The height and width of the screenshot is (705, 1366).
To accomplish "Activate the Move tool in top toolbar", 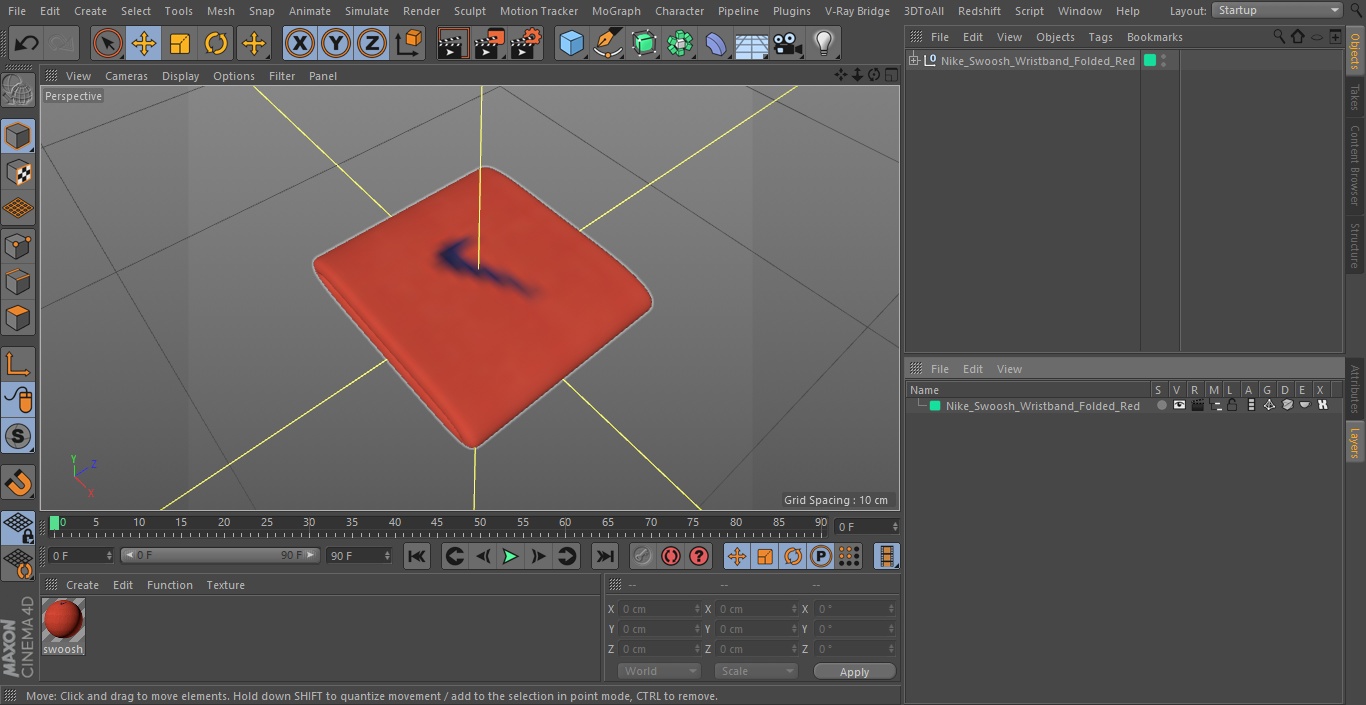I will tap(144, 44).
